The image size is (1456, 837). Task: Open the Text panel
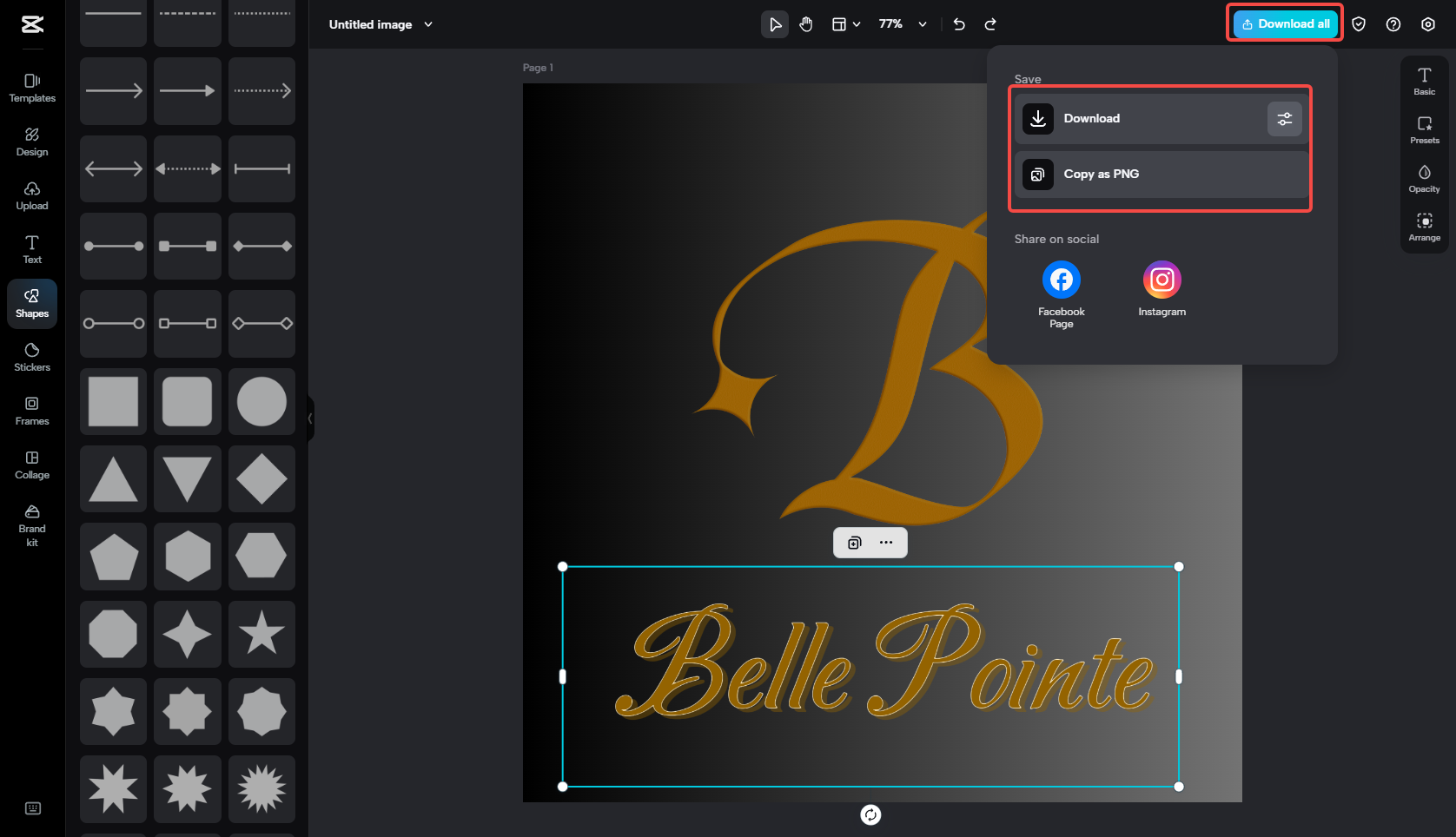pos(31,249)
